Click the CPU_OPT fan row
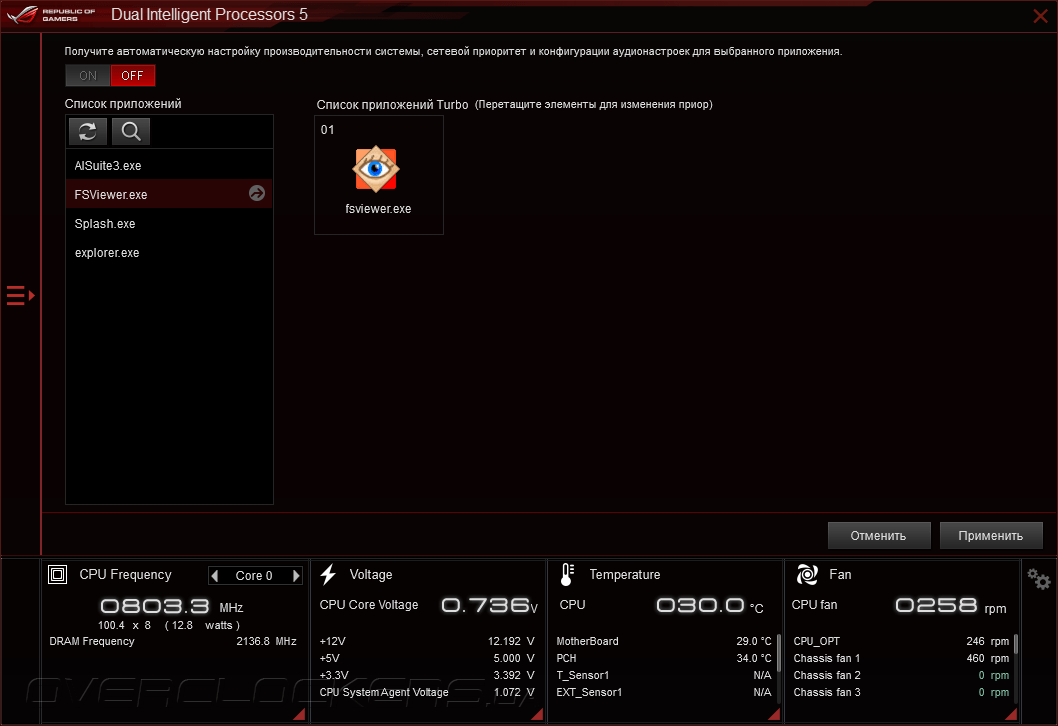Screen dimensions: 1058x726 (x=901, y=641)
